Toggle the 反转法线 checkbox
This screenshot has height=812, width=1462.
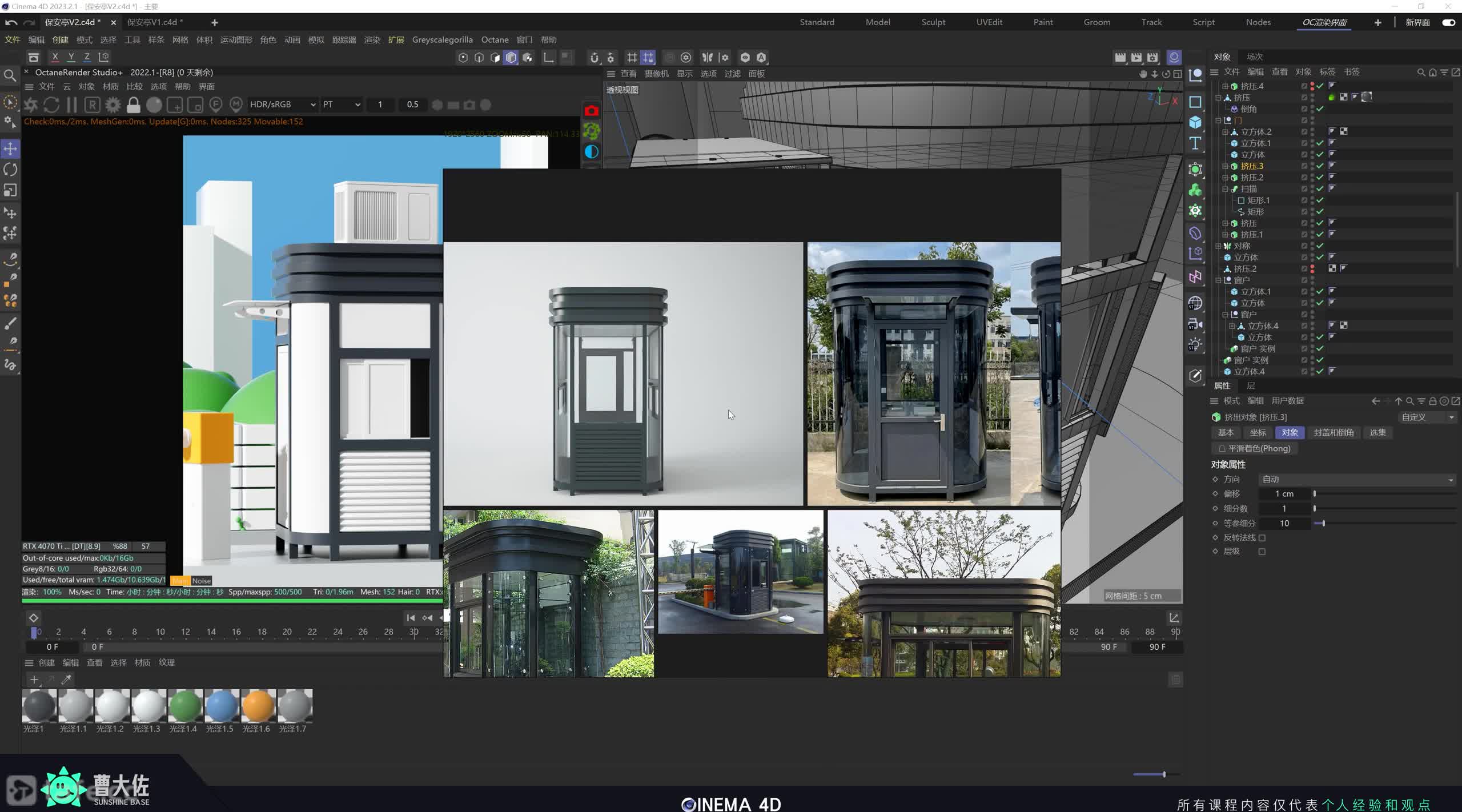1262,538
